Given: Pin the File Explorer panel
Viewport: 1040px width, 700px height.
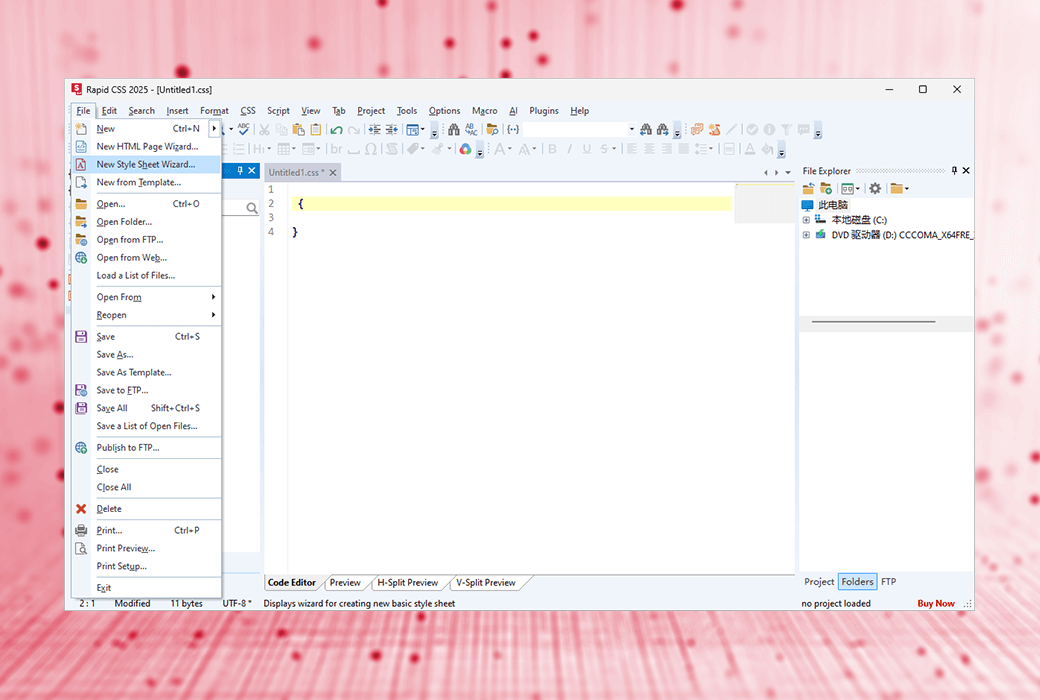Looking at the screenshot, I should point(954,171).
